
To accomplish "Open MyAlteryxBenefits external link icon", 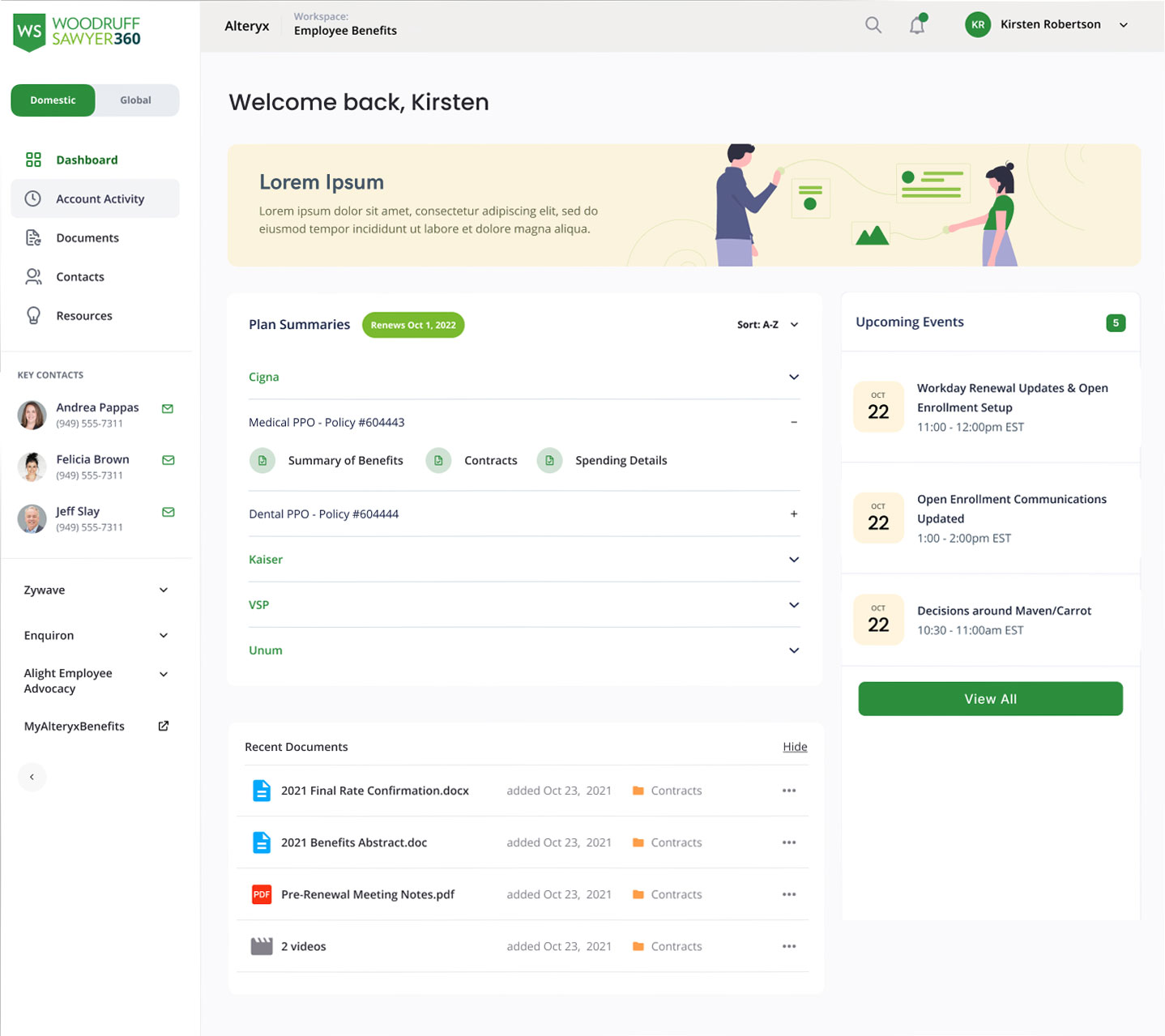I will [x=163, y=726].
